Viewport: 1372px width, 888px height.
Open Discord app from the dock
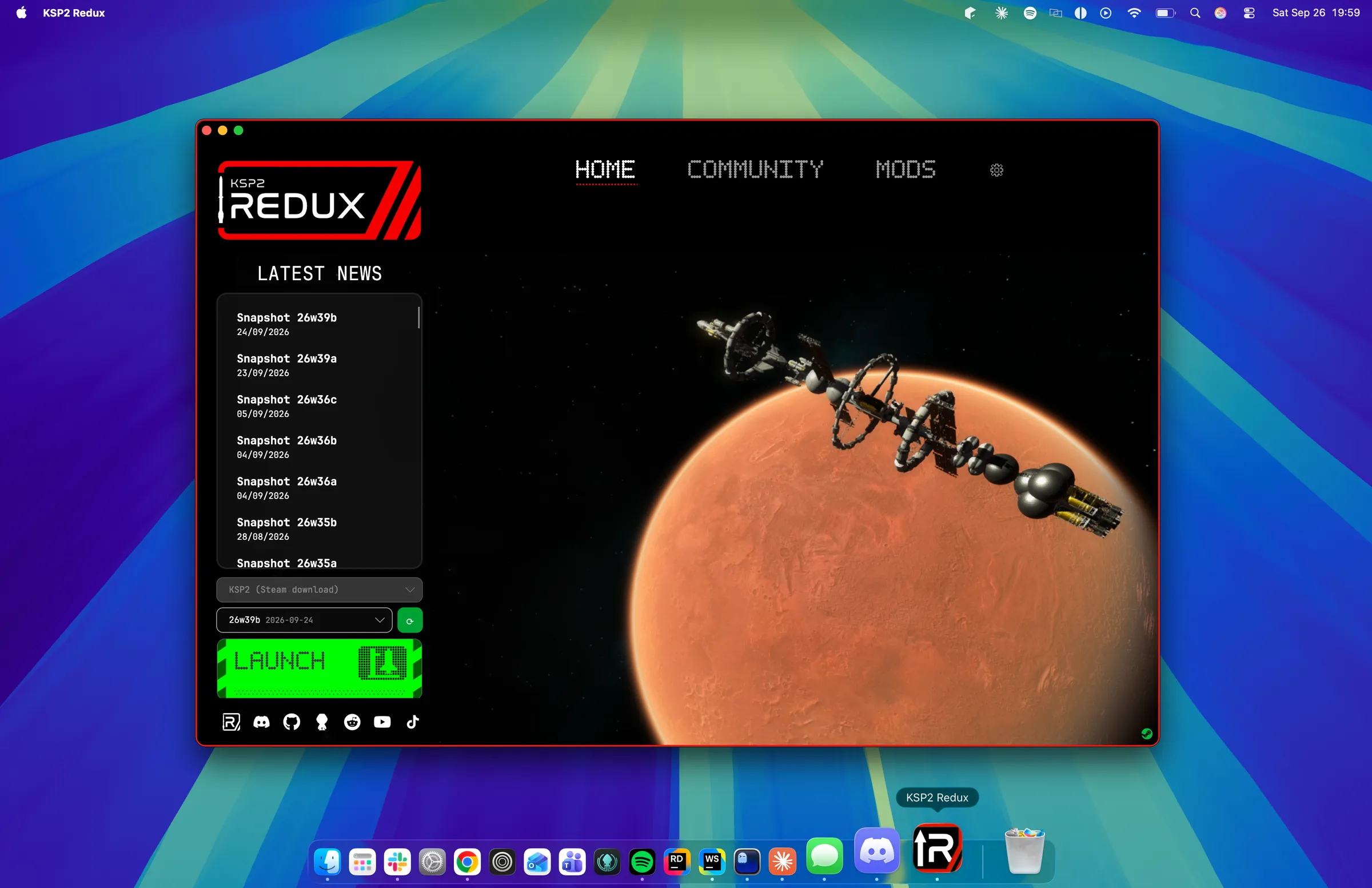(877, 850)
